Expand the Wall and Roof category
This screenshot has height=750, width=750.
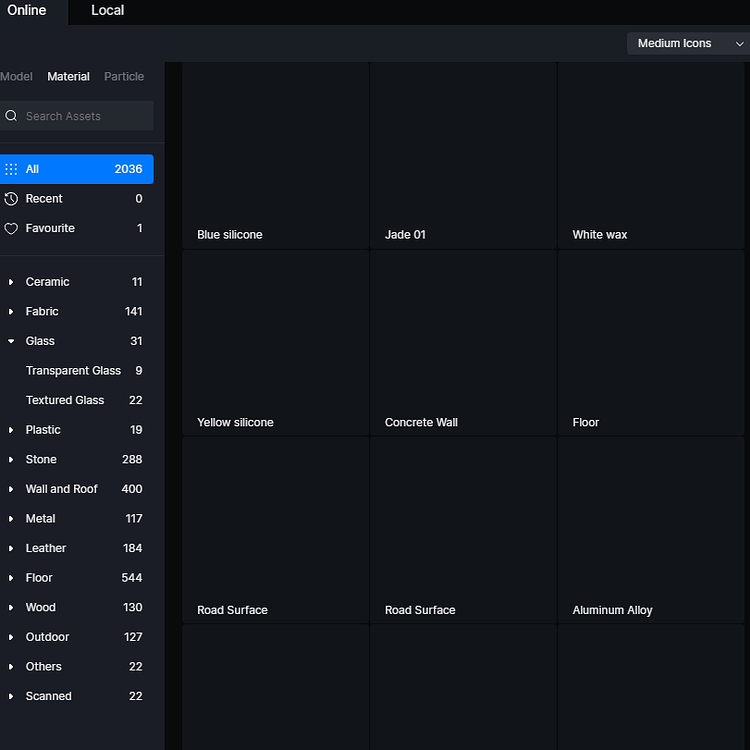pos(11,489)
